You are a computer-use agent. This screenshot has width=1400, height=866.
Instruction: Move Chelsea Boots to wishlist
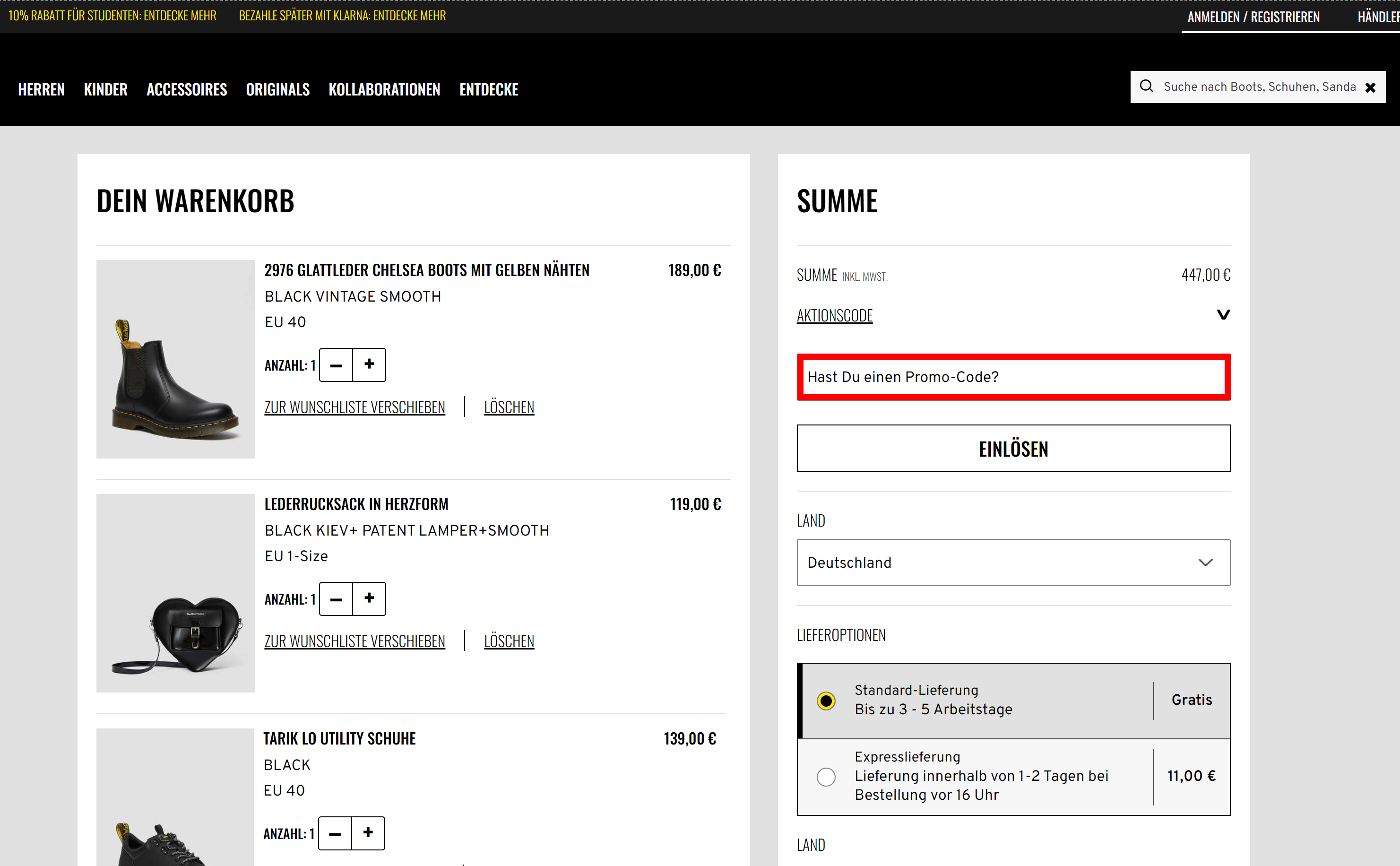354,407
